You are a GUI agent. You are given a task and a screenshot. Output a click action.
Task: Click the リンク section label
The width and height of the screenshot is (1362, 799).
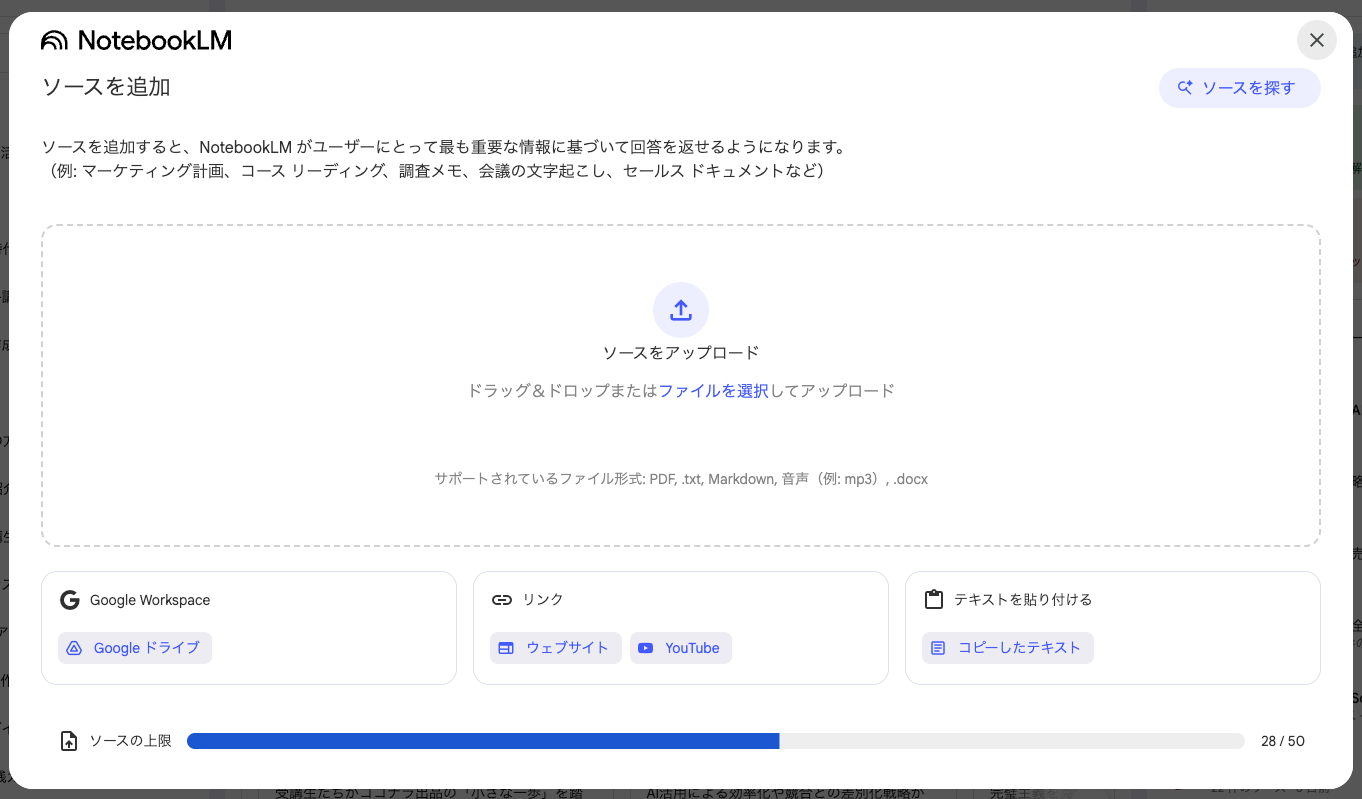[543, 600]
